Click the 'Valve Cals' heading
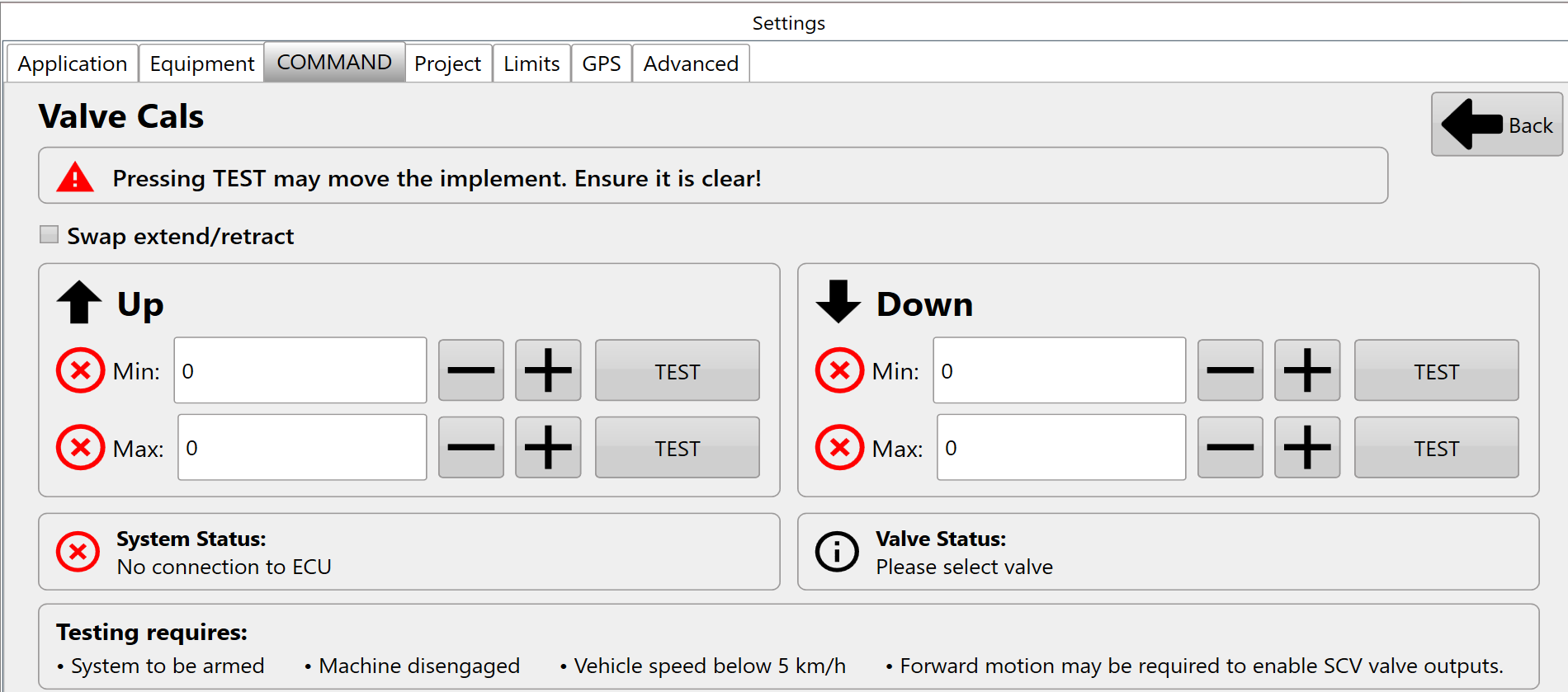 [121, 116]
